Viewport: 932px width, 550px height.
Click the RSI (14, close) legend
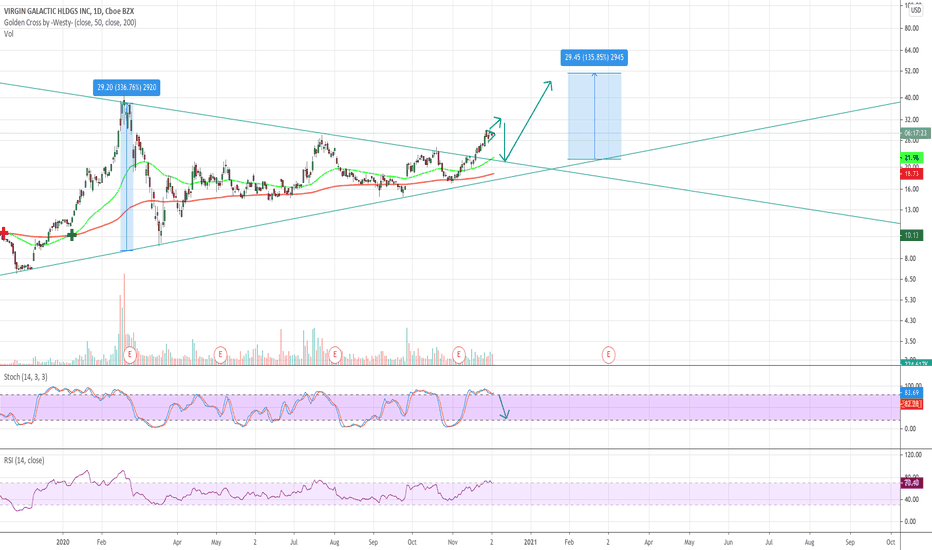point(24,460)
